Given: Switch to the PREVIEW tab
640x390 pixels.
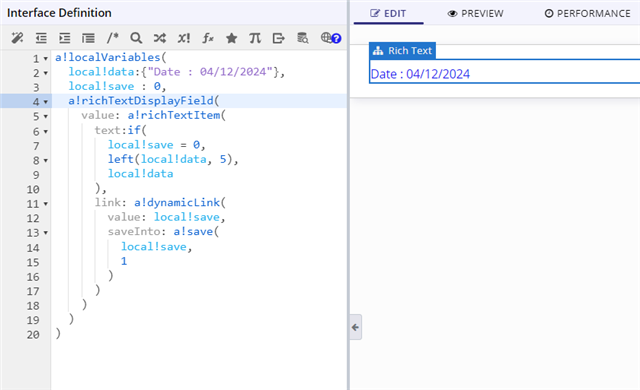Looking at the screenshot, I should tap(476, 13).
